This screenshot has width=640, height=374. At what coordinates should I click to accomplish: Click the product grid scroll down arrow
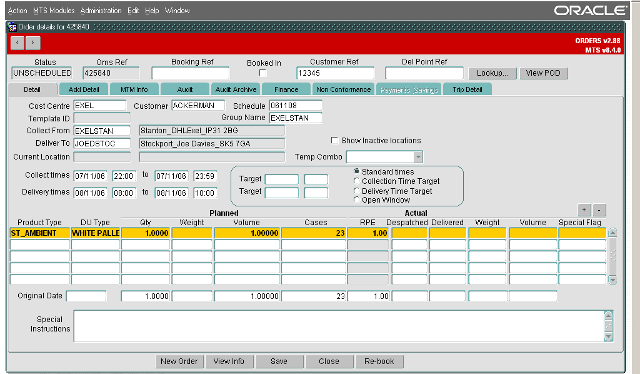(x=612, y=280)
